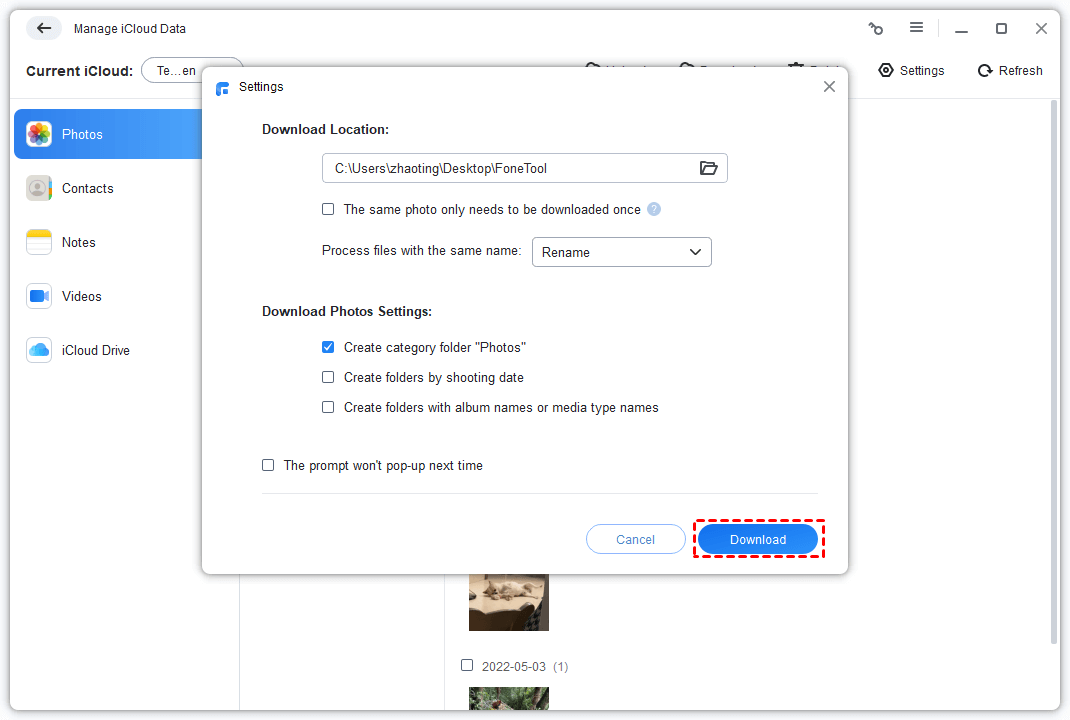Click the Download button
The height and width of the screenshot is (720, 1070).
tap(758, 539)
